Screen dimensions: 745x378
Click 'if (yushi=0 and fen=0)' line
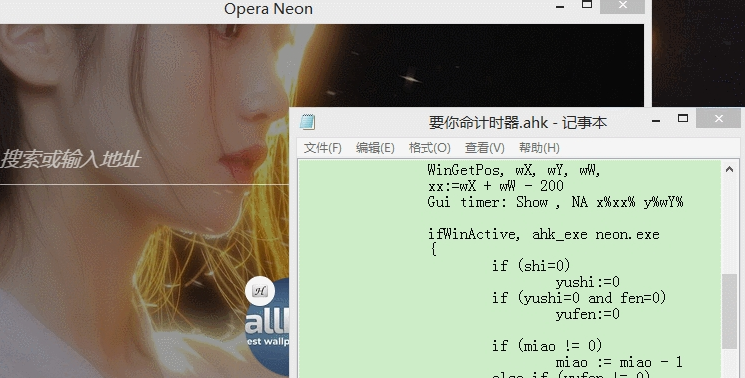tap(579, 298)
